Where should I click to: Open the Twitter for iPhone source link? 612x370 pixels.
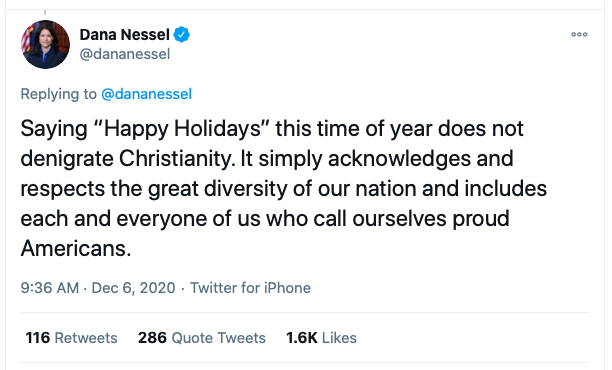click(x=250, y=288)
